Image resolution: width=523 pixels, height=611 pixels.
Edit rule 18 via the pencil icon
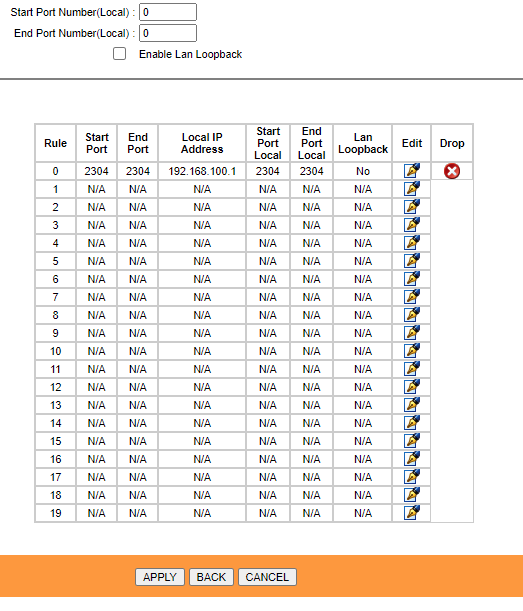click(x=412, y=494)
